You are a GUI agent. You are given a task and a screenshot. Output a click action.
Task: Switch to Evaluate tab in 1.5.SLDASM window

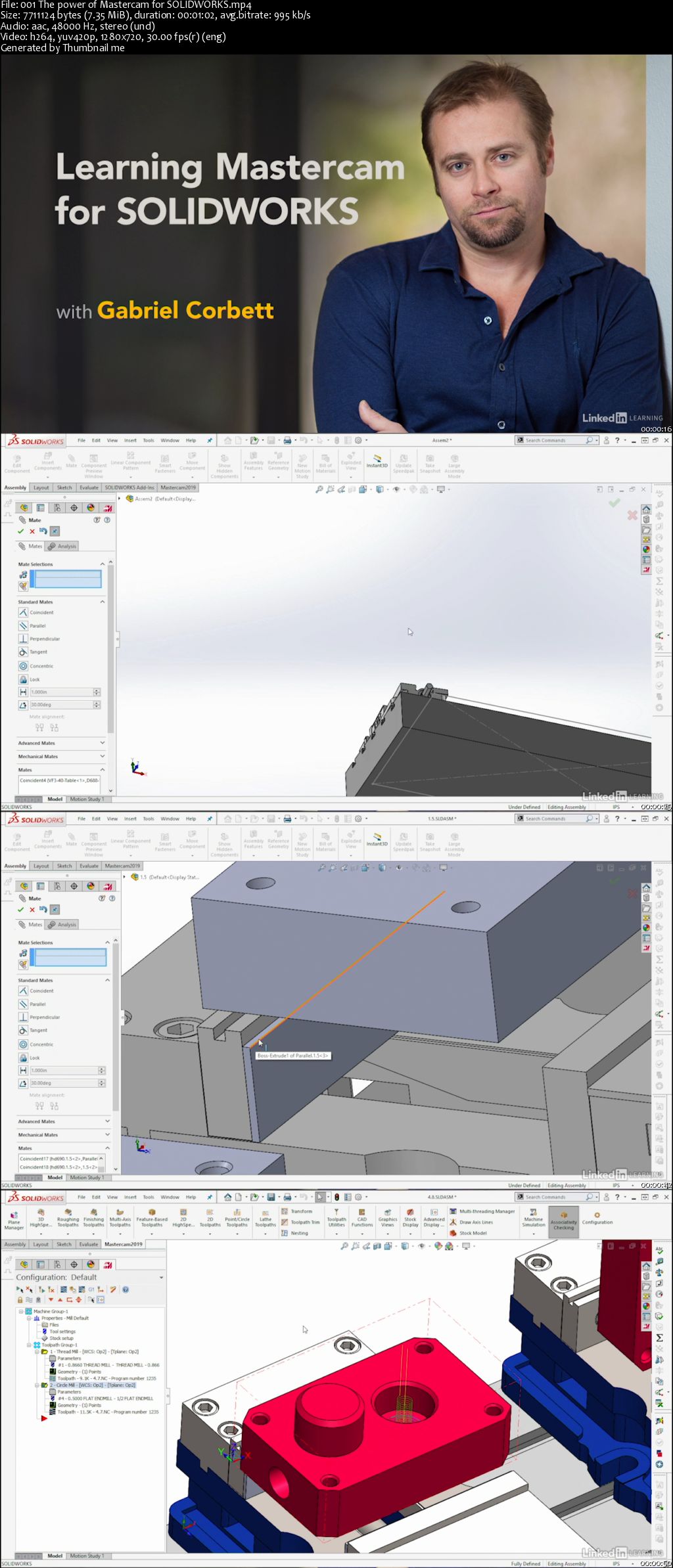(x=89, y=866)
